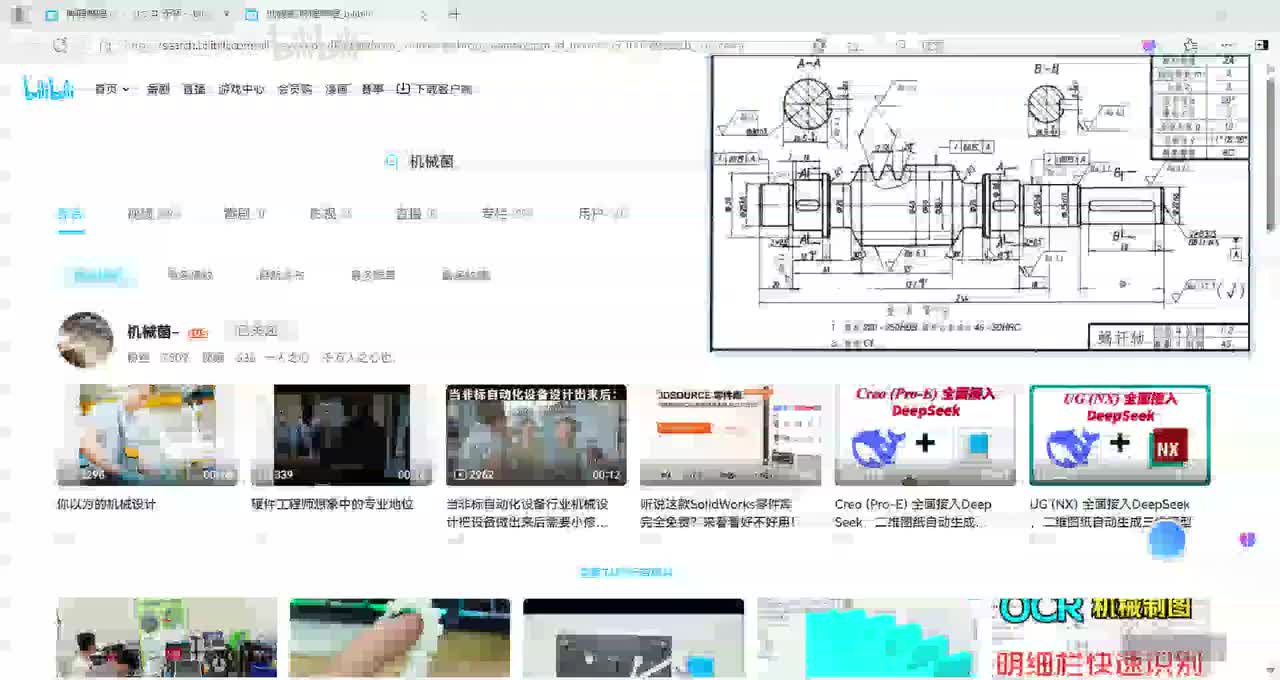This screenshot has height=680, width=1280.
Task: Close the second browser tab
Action: coord(424,15)
